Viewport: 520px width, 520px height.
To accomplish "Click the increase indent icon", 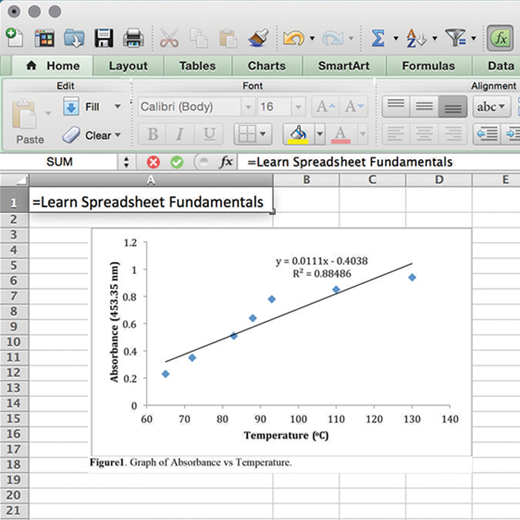I will click(511, 134).
